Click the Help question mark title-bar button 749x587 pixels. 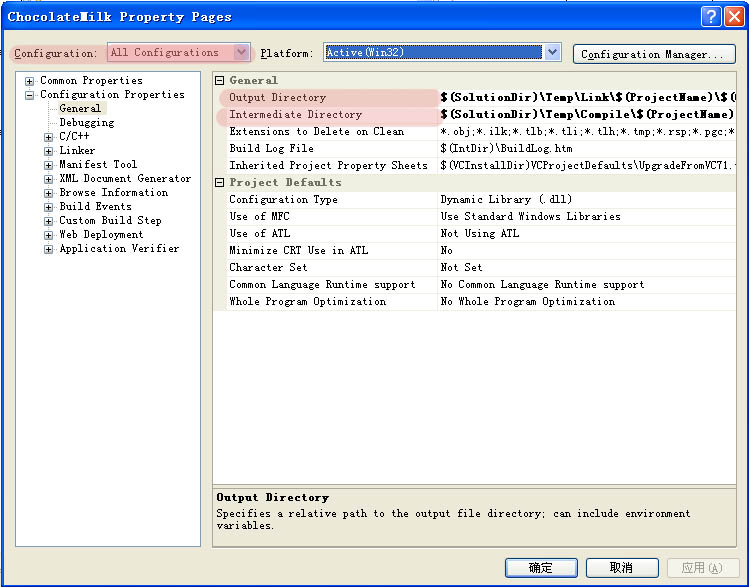click(x=711, y=17)
